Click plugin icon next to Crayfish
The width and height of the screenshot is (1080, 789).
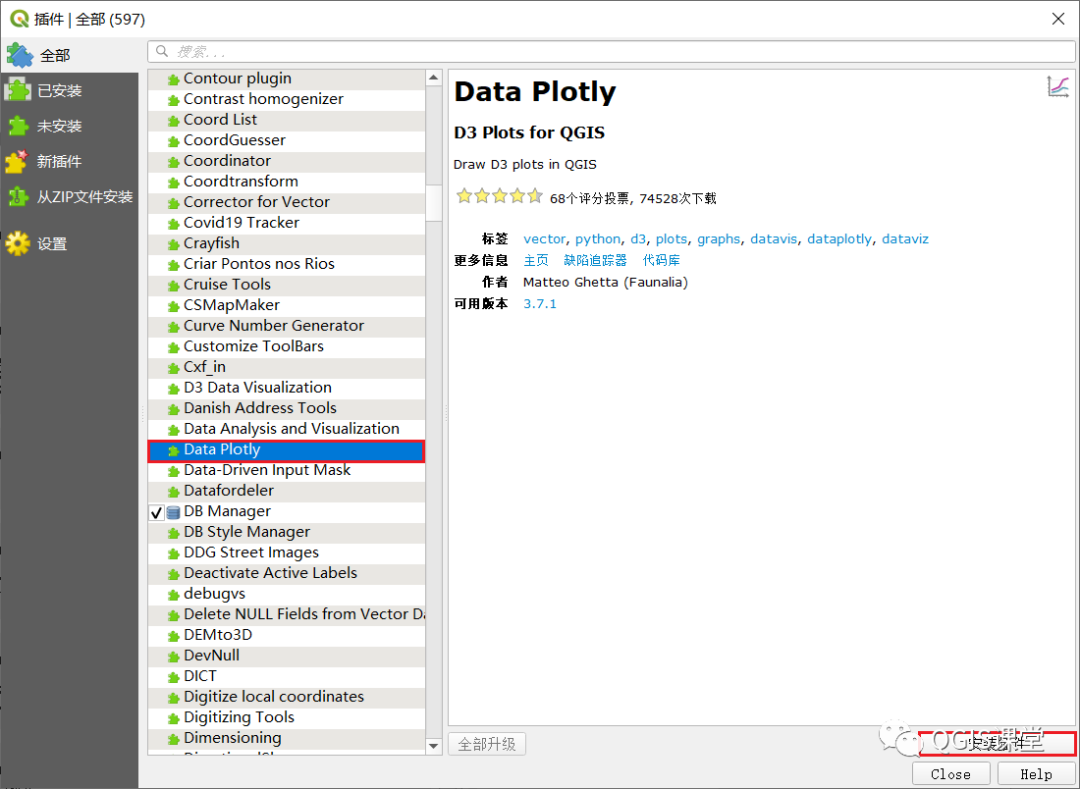click(174, 244)
